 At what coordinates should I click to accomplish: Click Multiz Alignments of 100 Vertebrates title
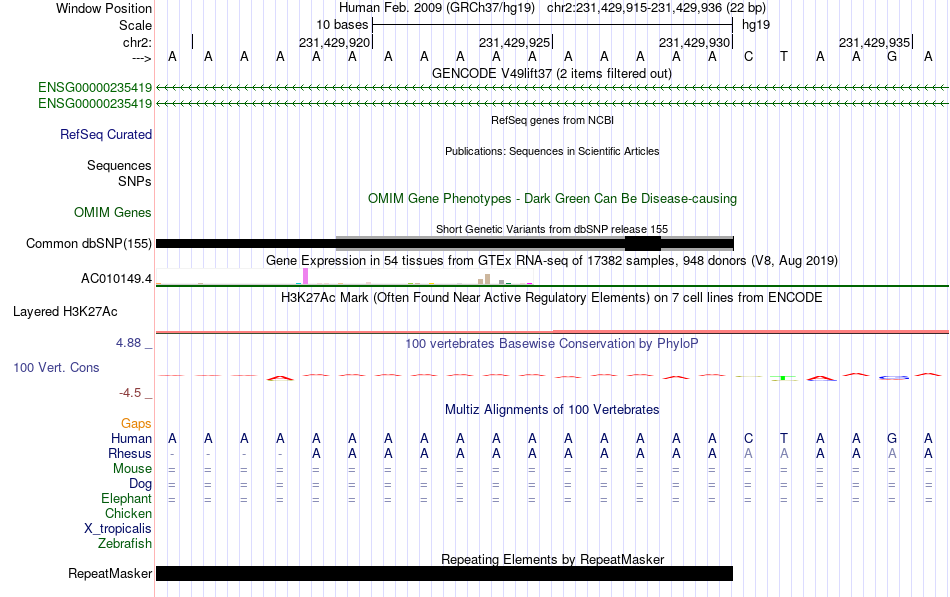point(552,410)
